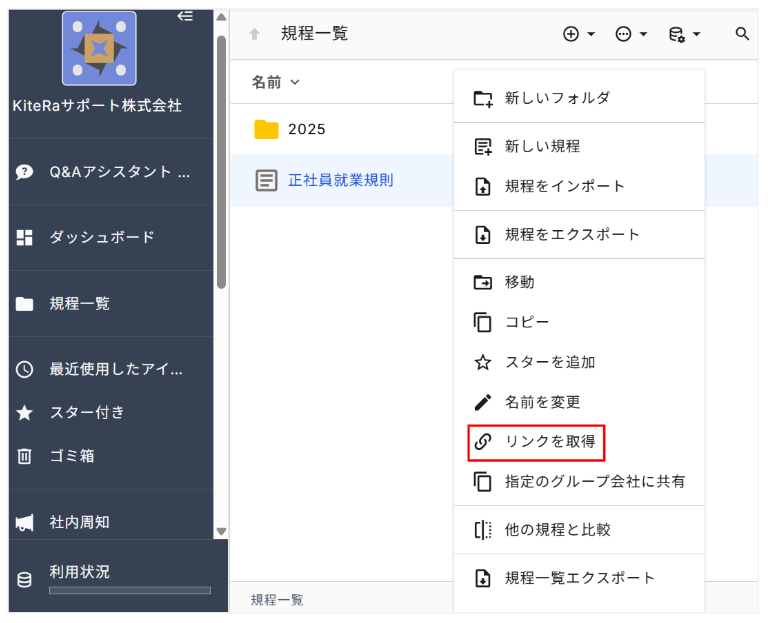768x623 pixels.
Task: Select スターを追加
Action: tap(579, 362)
